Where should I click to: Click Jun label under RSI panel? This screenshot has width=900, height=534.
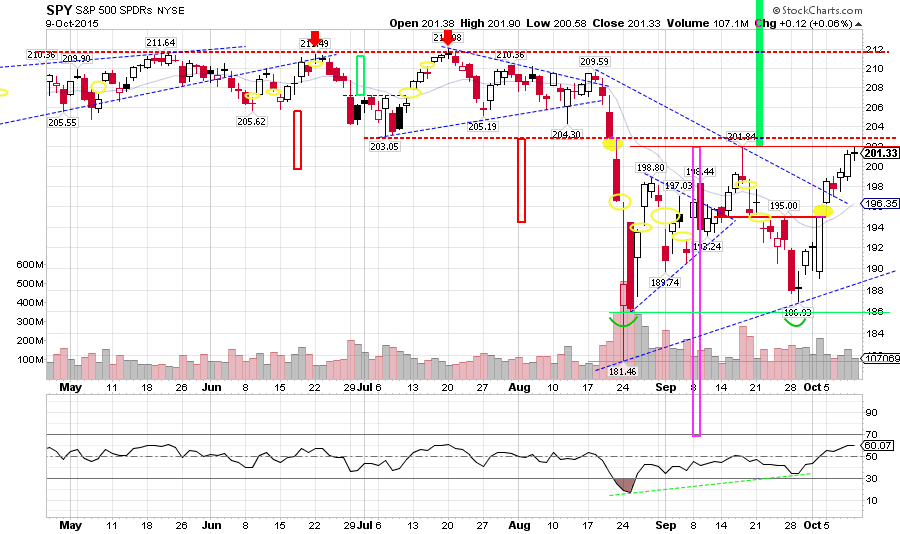pyautogui.click(x=212, y=525)
